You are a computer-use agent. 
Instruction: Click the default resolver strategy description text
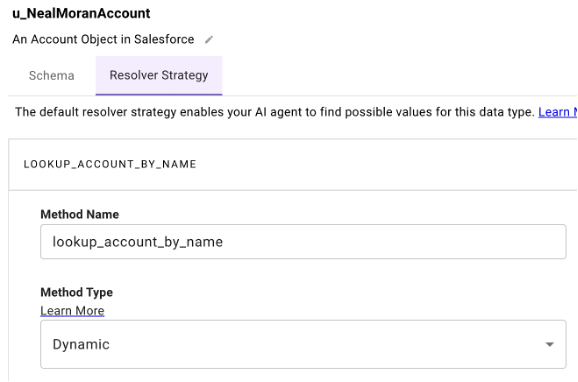pyautogui.click(x=275, y=112)
